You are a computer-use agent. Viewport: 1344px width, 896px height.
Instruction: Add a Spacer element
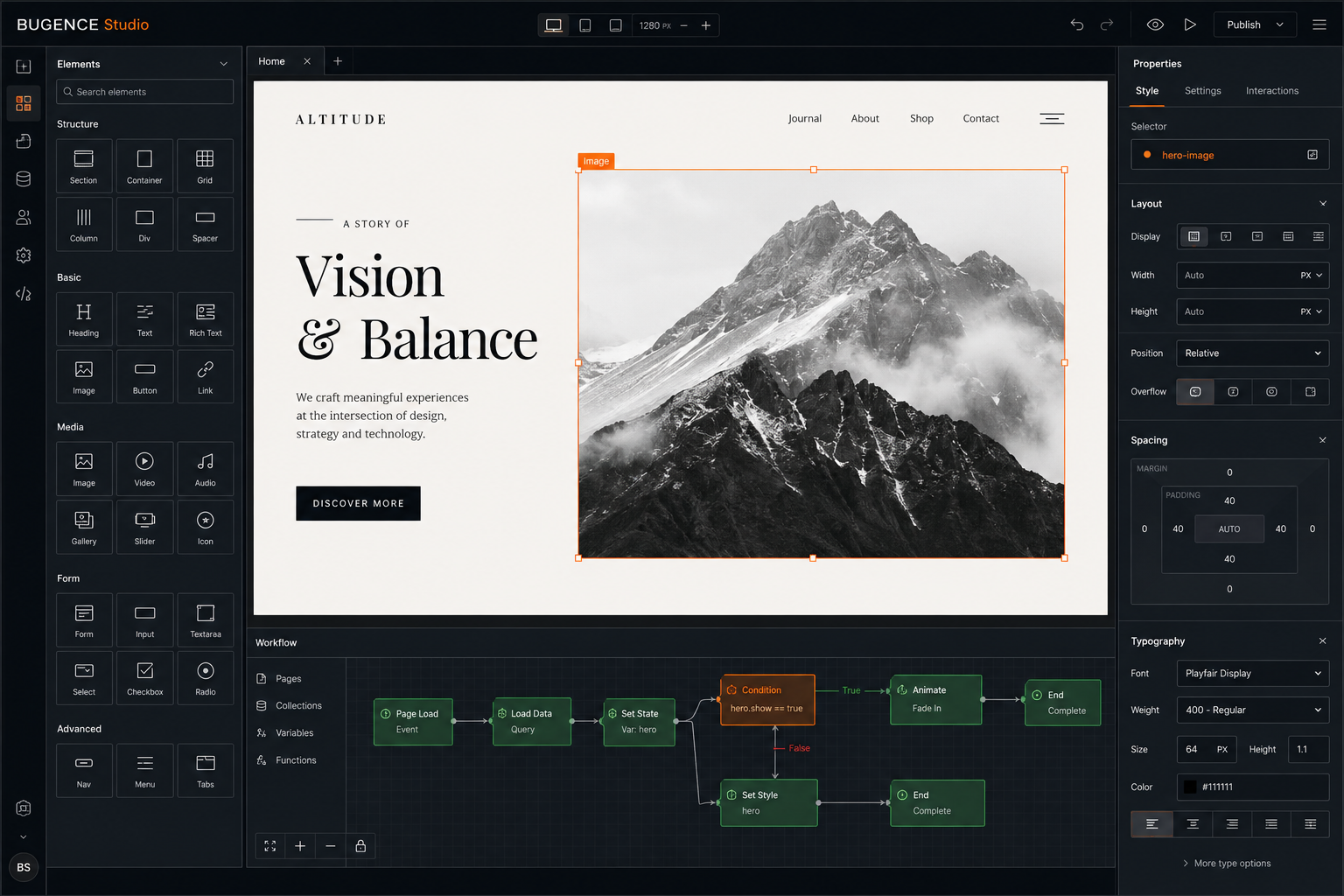pyautogui.click(x=205, y=224)
